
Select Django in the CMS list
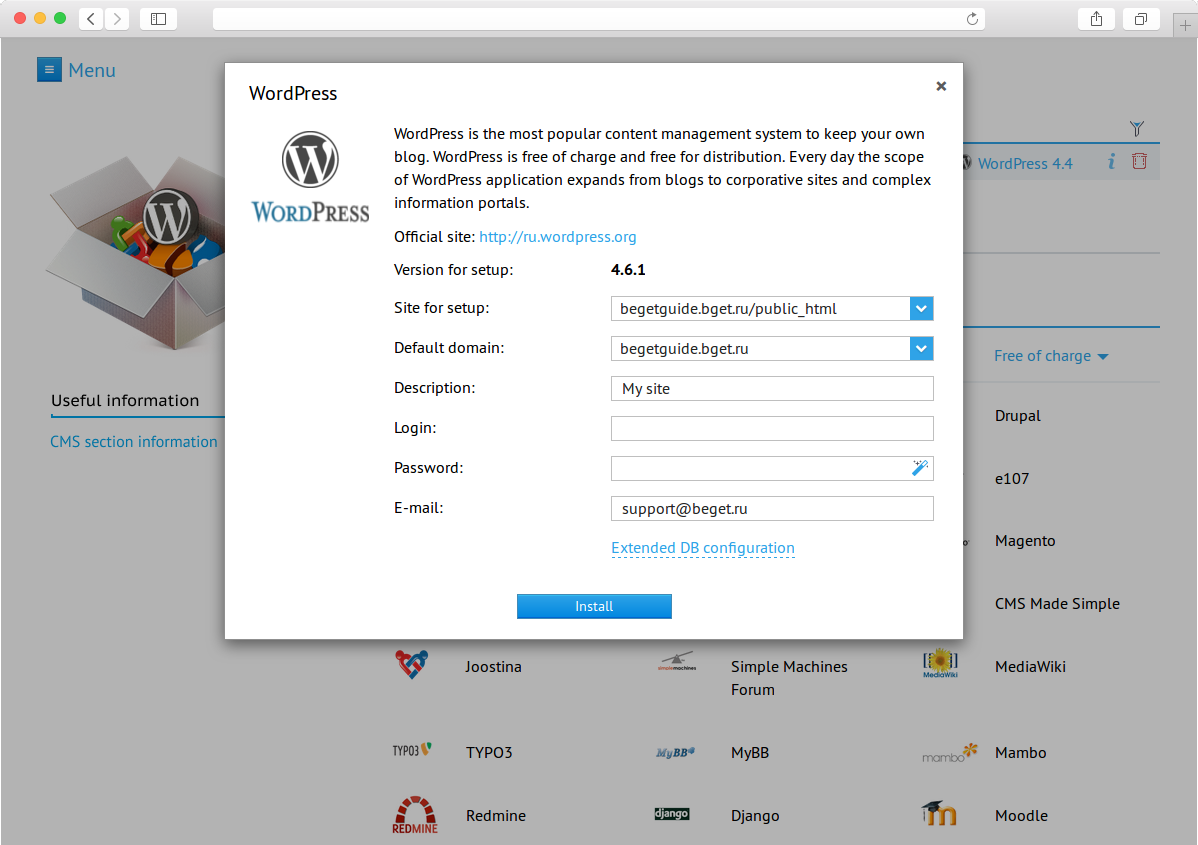point(755,815)
